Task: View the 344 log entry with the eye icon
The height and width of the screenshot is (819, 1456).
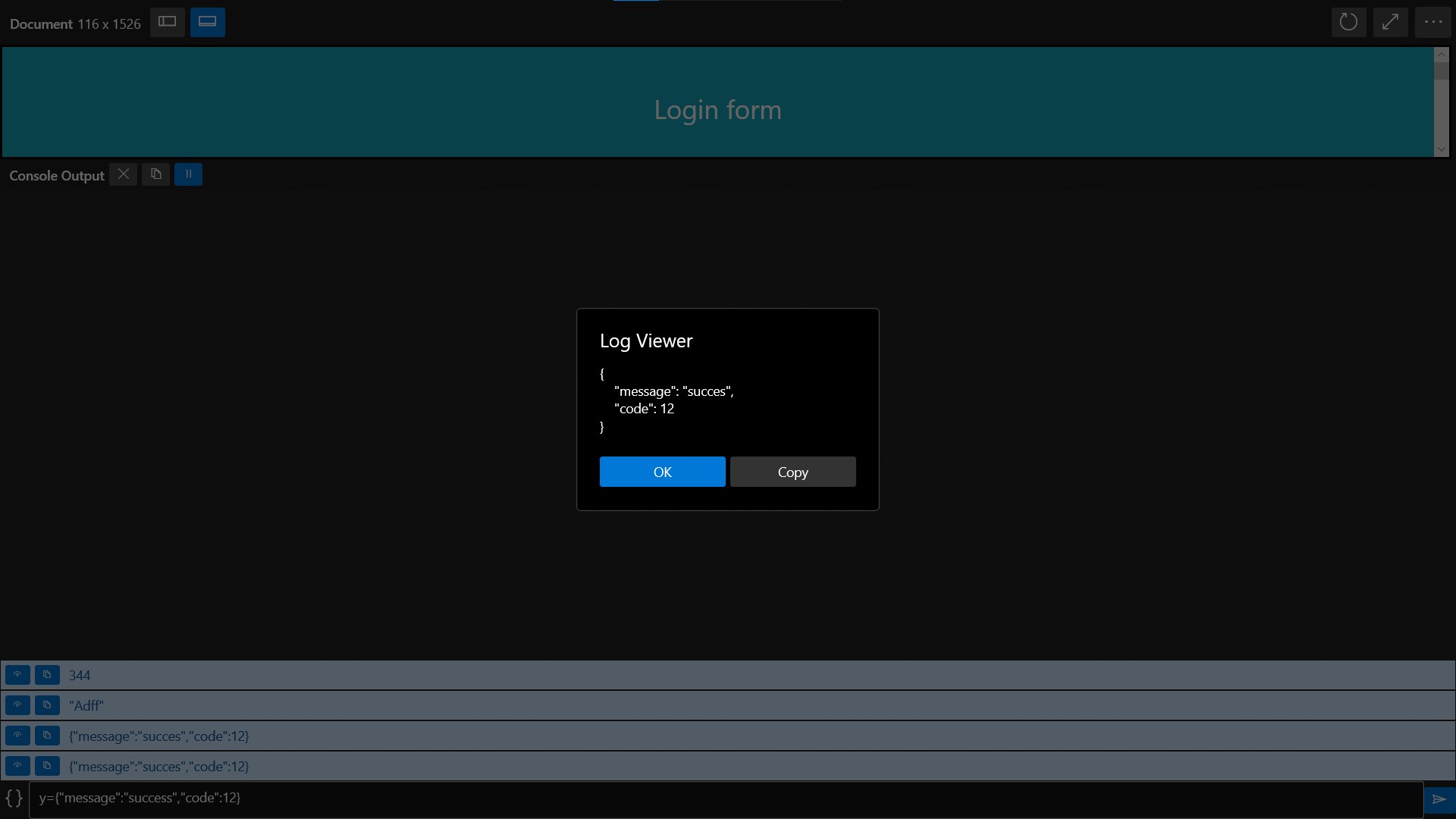Action: (x=17, y=675)
